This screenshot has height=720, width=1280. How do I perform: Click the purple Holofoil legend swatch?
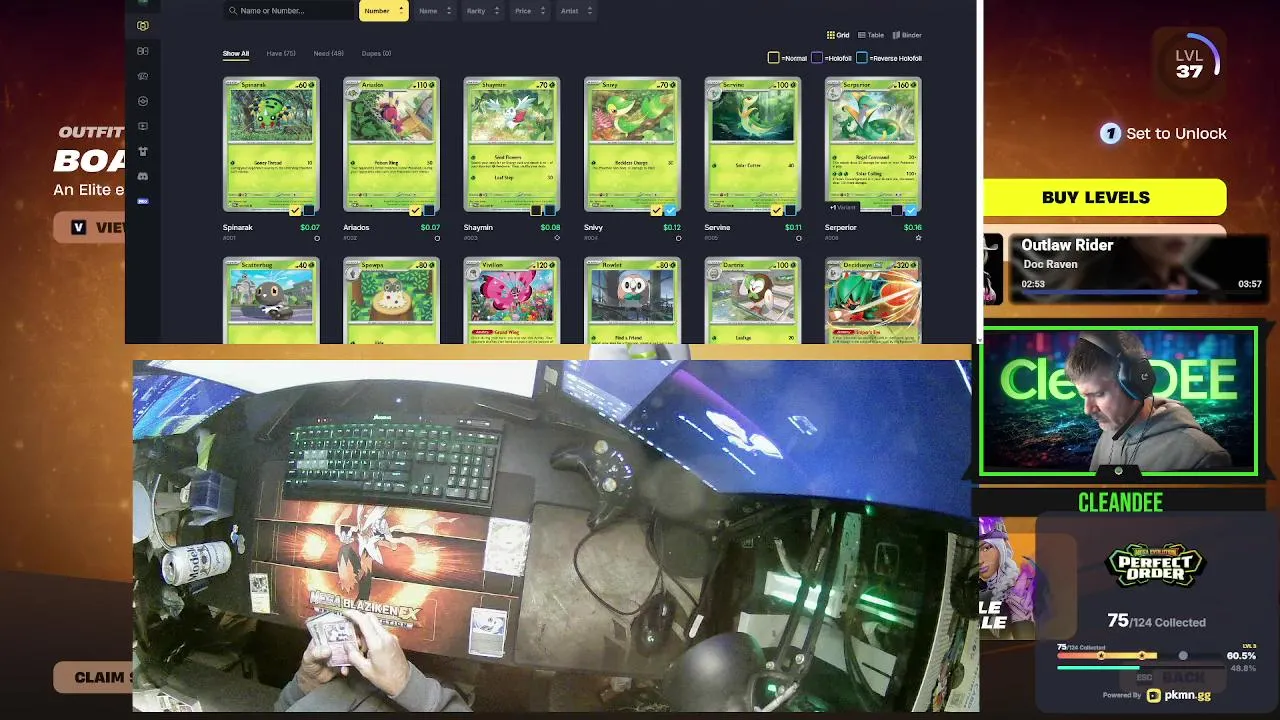pyautogui.click(x=817, y=58)
